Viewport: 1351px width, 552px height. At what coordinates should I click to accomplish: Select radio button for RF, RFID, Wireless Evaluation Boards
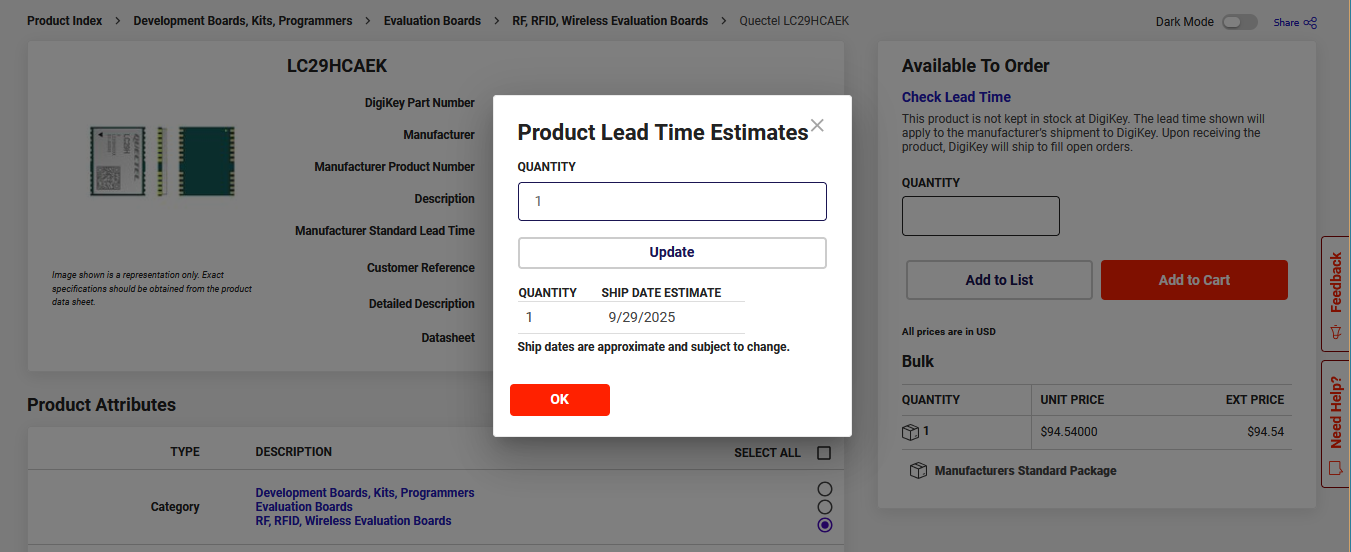tap(824, 525)
